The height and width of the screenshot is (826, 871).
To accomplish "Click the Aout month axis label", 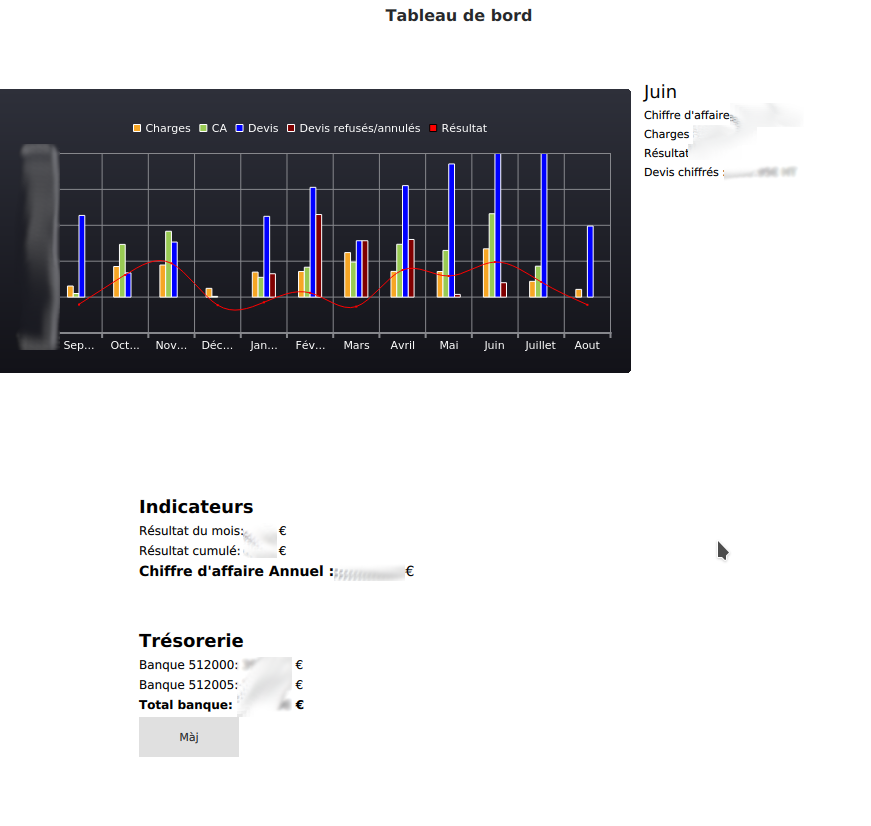I will pyautogui.click(x=587, y=345).
